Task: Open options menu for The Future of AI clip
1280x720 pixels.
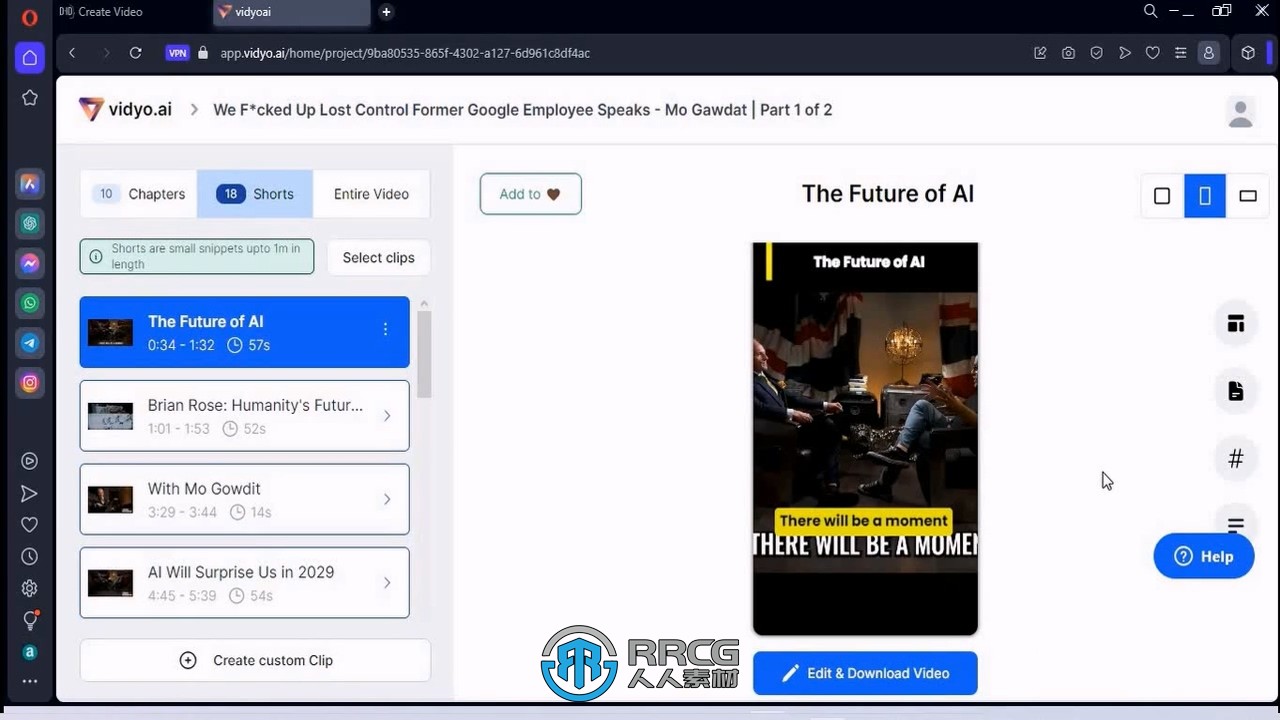Action: pos(385,329)
